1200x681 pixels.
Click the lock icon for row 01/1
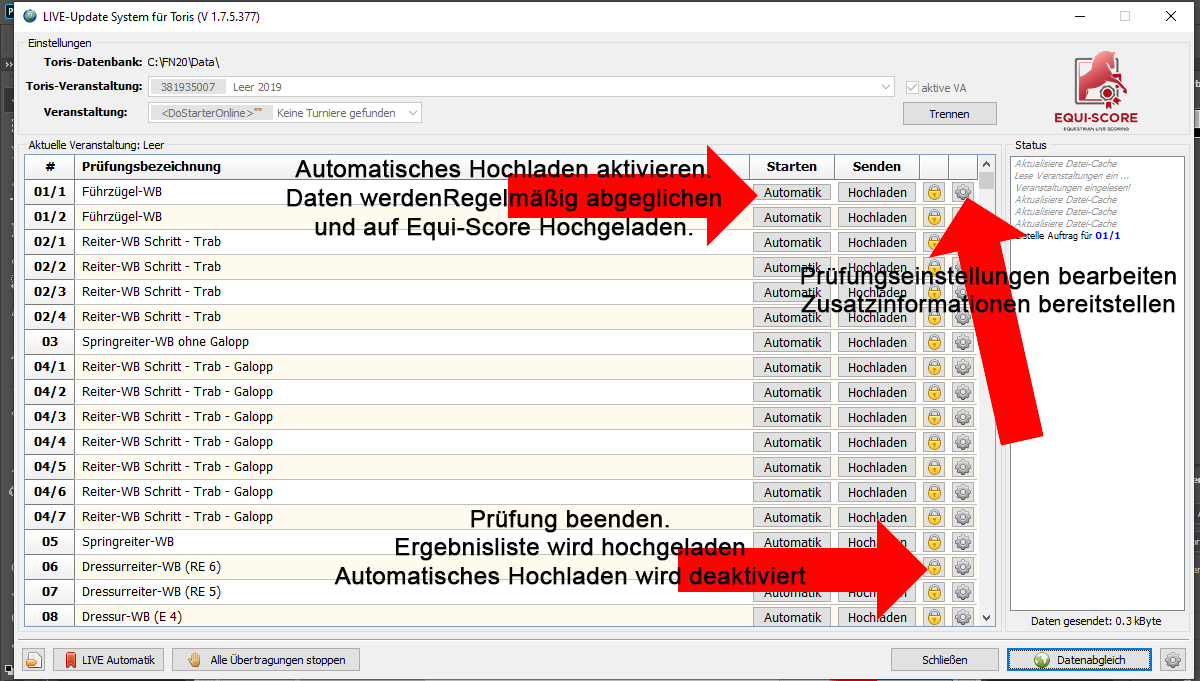point(934,192)
